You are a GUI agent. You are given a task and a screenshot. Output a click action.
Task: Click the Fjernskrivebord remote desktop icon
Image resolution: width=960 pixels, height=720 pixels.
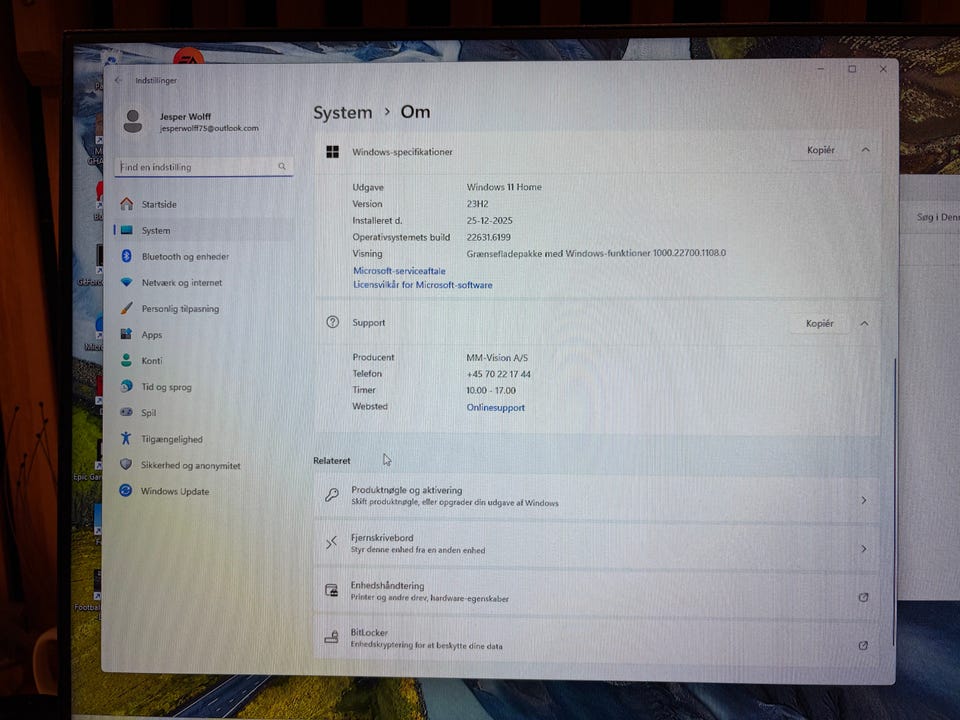[x=331, y=542]
